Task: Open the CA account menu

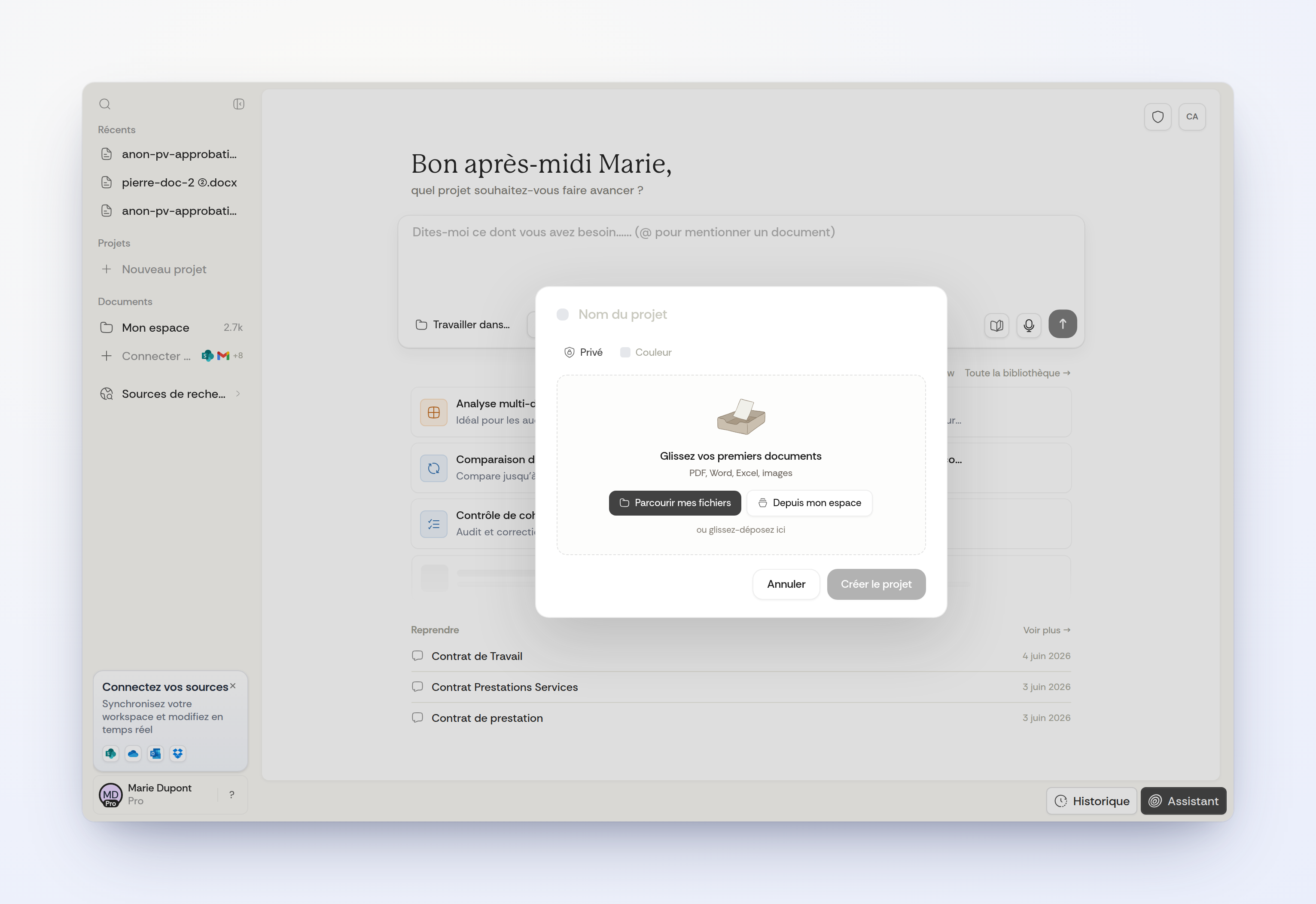Action: click(x=1191, y=117)
